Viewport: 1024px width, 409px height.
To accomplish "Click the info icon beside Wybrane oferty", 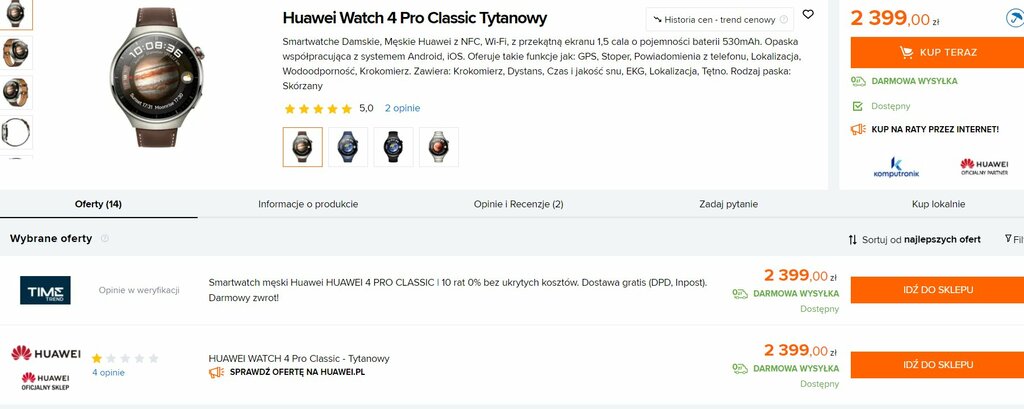I will [104, 239].
